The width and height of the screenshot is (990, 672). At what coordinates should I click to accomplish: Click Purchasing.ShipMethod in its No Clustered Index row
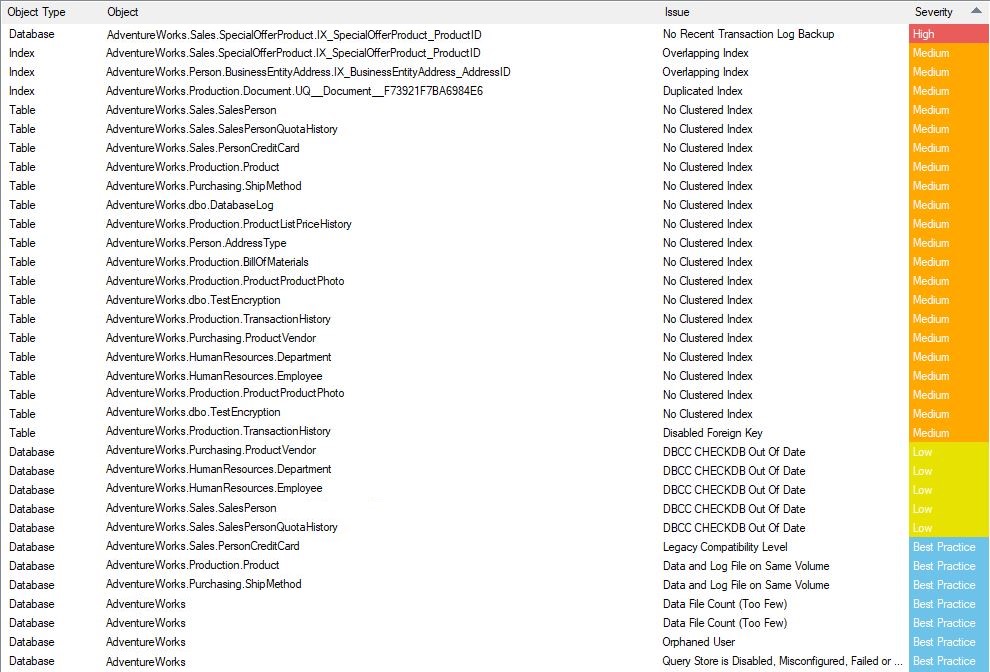[203, 186]
